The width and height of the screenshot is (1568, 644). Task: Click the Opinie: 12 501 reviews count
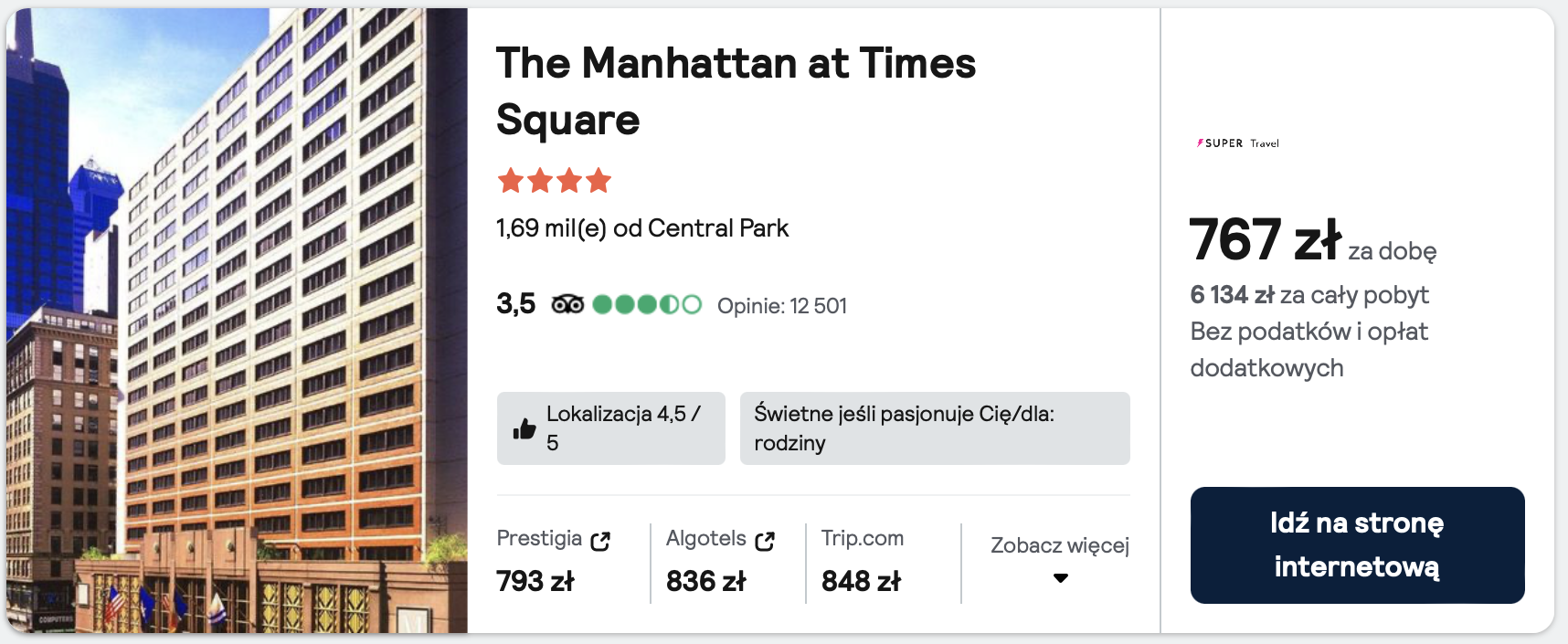point(782,306)
